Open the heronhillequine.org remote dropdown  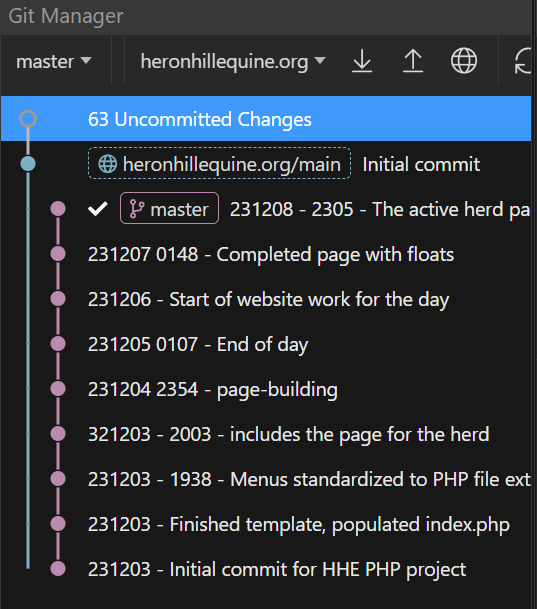[x=233, y=61]
